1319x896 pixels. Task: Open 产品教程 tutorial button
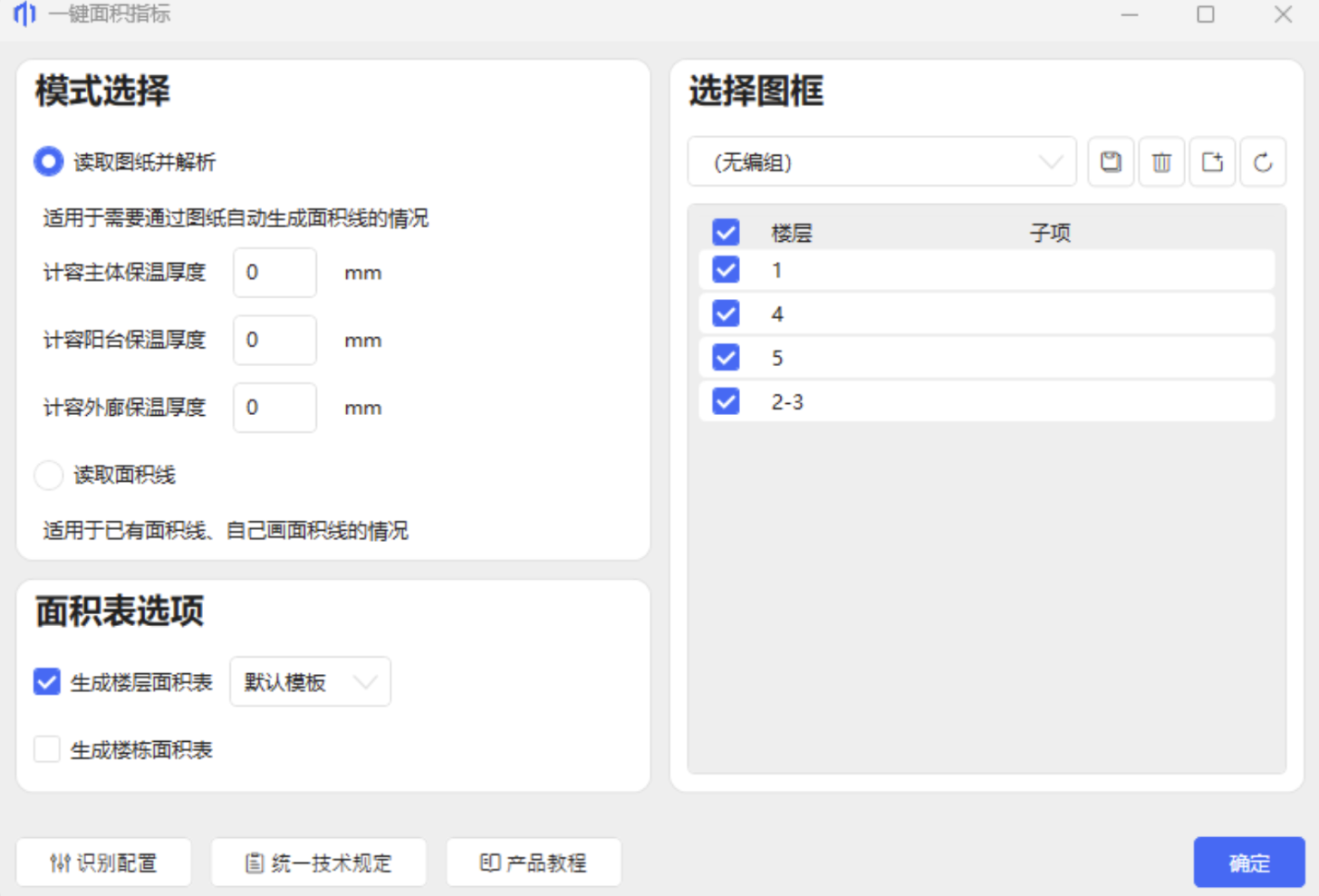[534, 862]
